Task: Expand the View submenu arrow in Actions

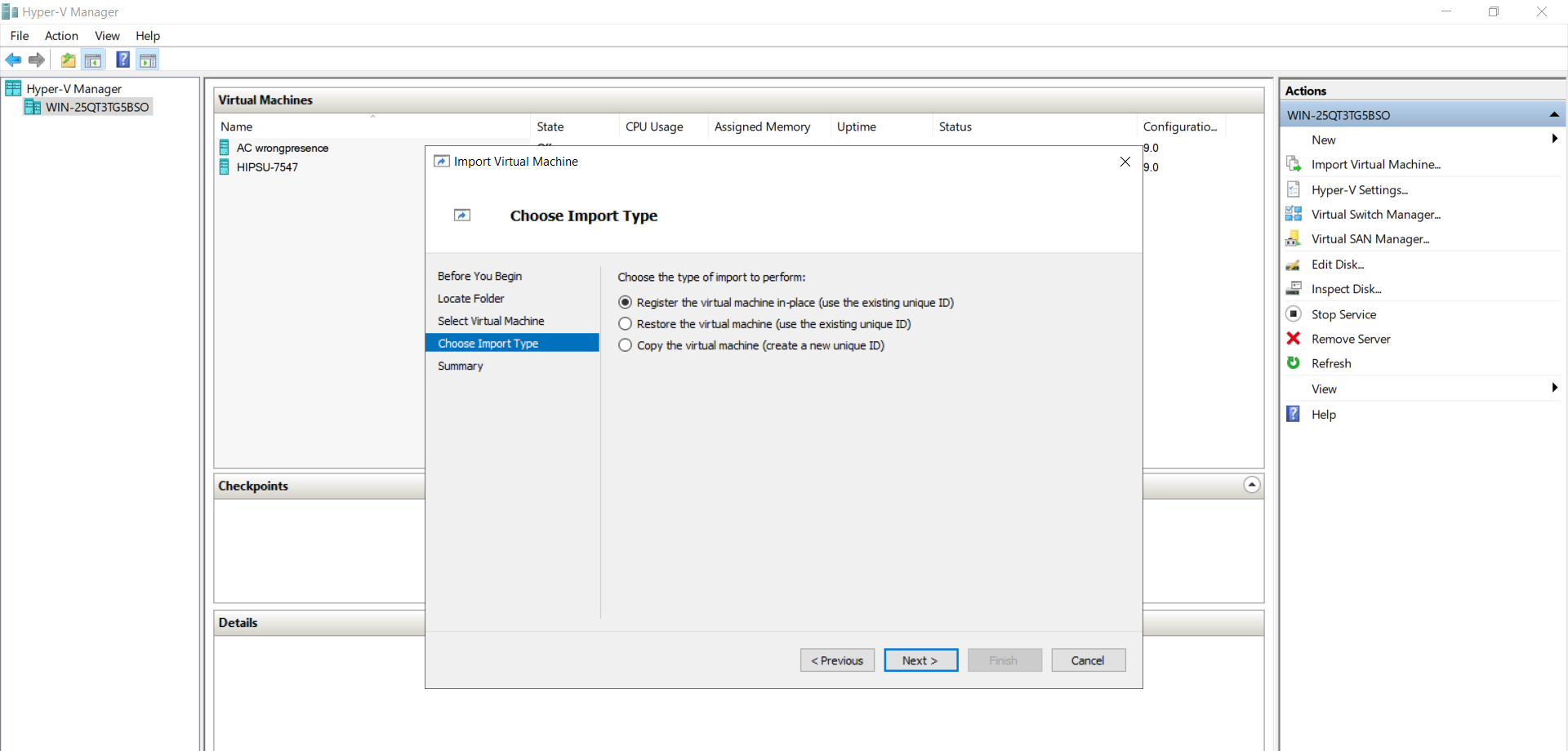Action: click(x=1555, y=388)
